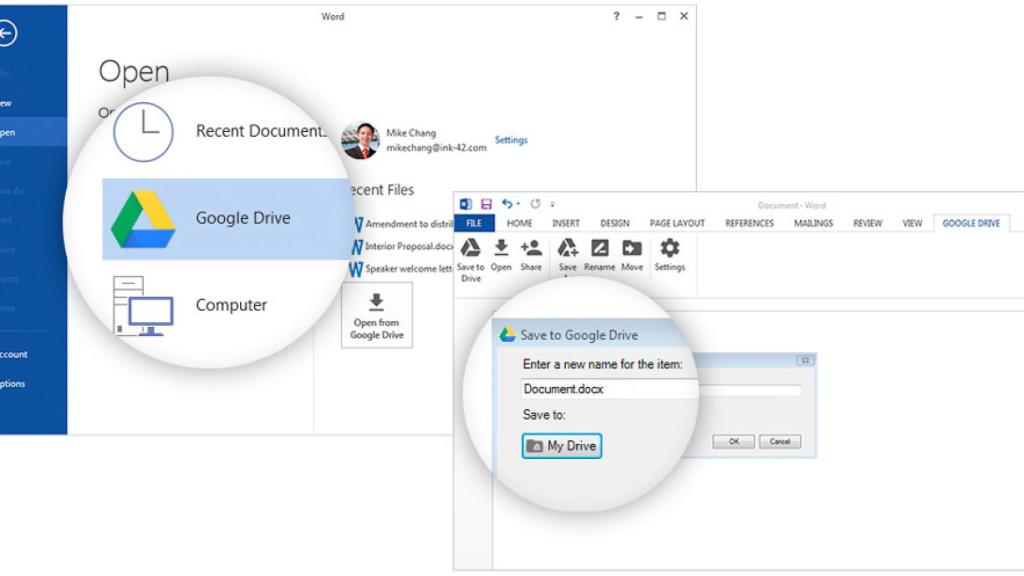Click the back arrow in Word backstage
The width and height of the screenshot is (1024, 576).
[8, 34]
